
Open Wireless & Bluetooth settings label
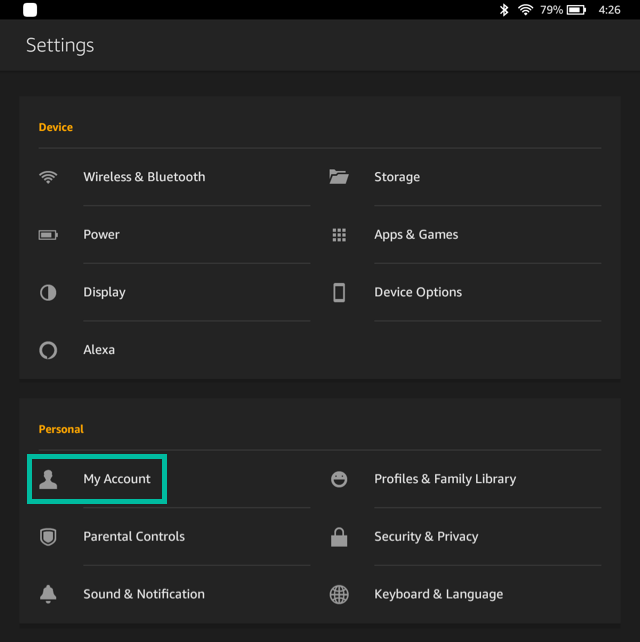[144, 177]
